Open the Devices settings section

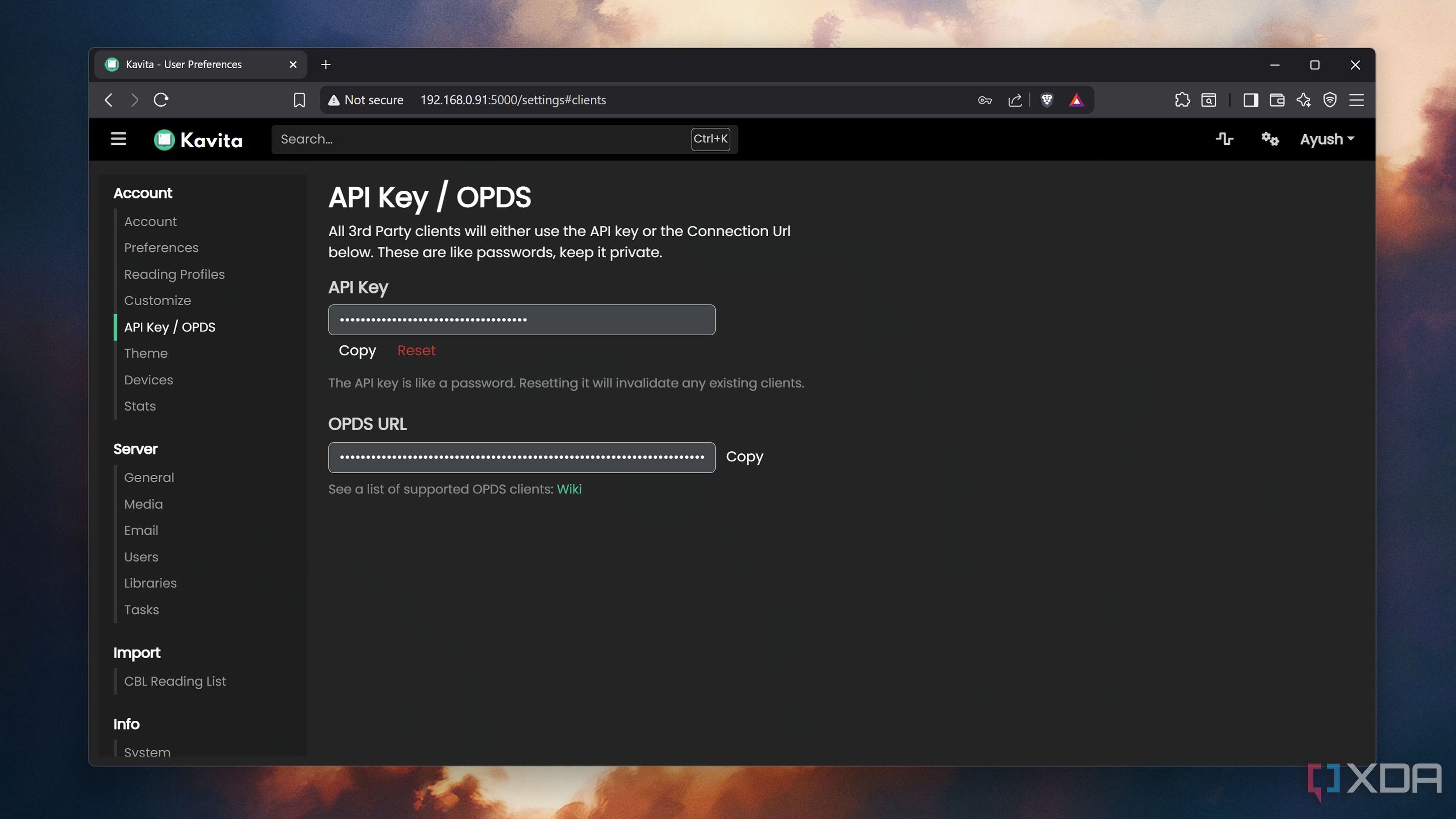149,380
